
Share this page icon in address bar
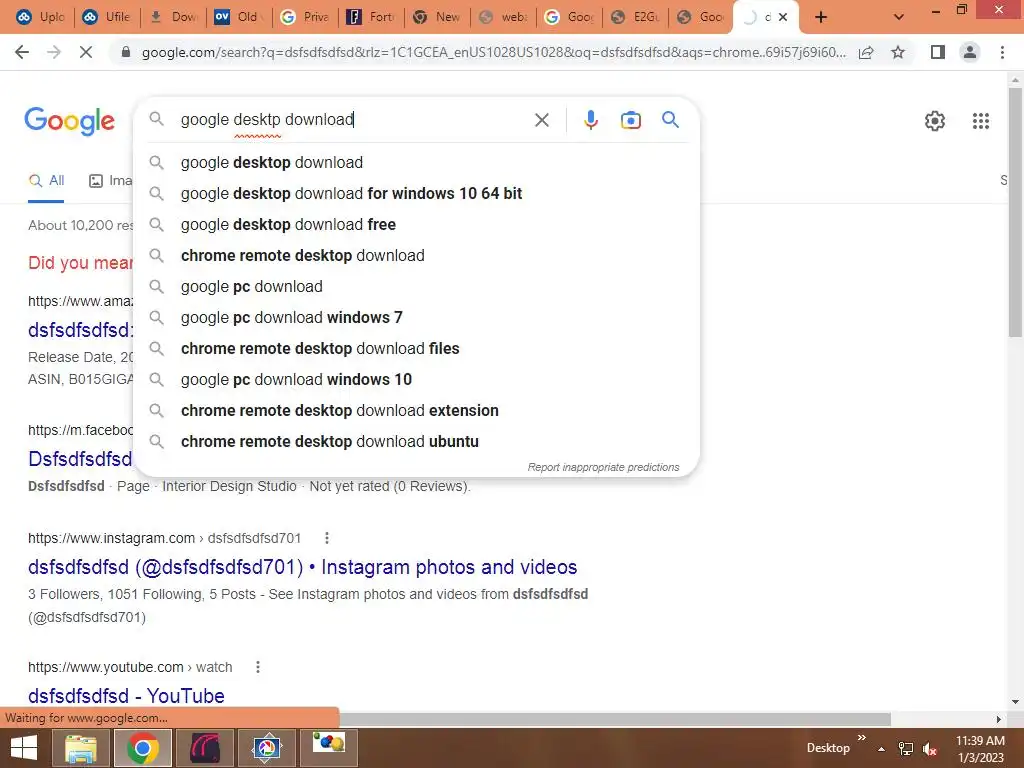[x=866, y=52]
